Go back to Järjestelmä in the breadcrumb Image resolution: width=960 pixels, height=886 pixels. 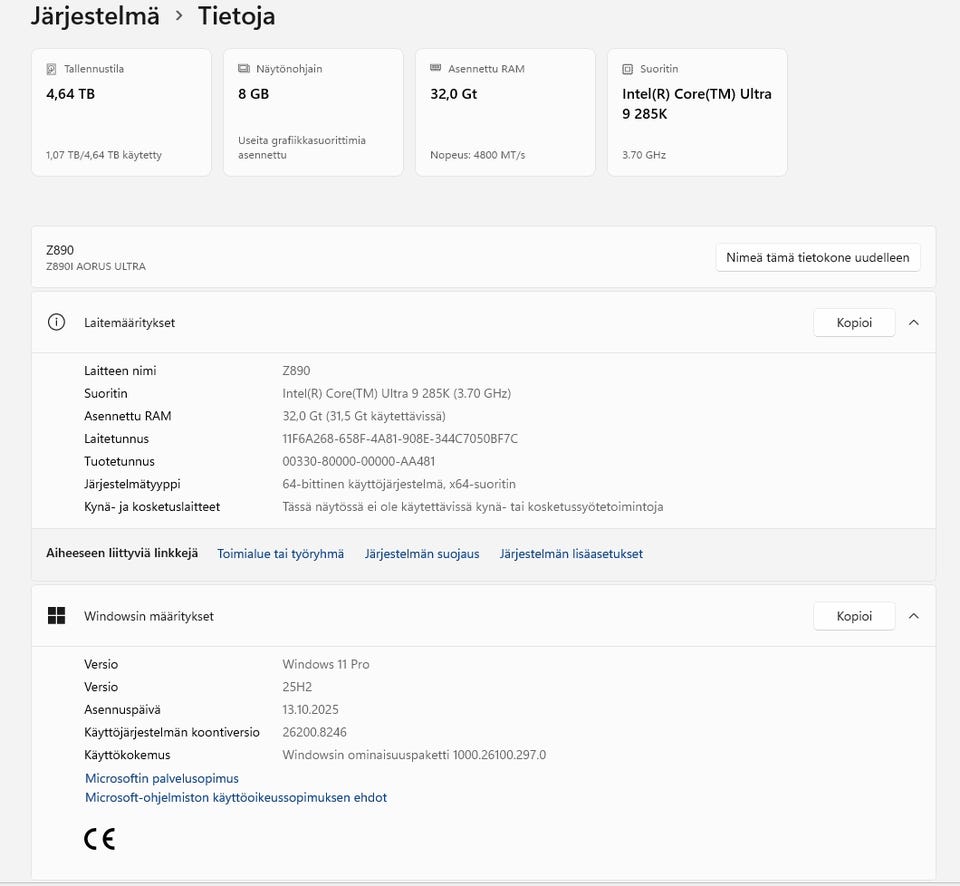pyautogui.click(x=95, y=16)
